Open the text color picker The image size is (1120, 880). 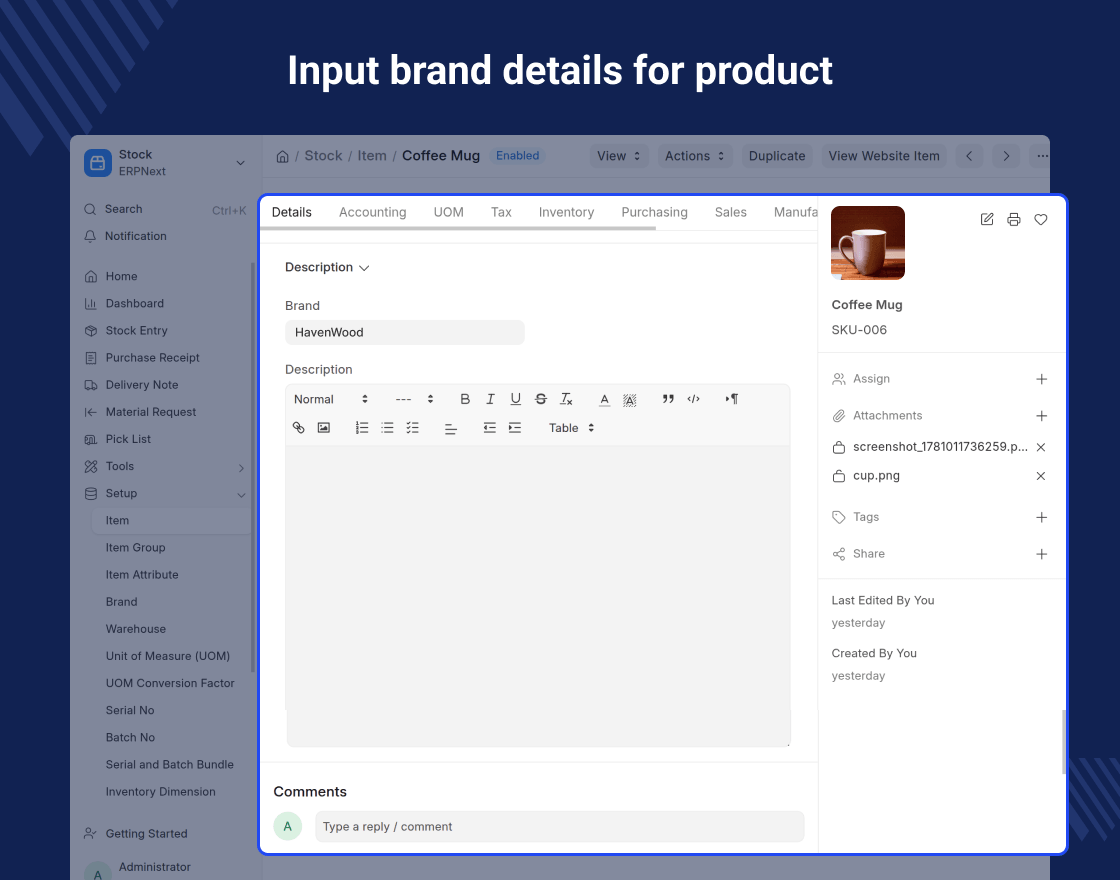(x=604, y=399)
